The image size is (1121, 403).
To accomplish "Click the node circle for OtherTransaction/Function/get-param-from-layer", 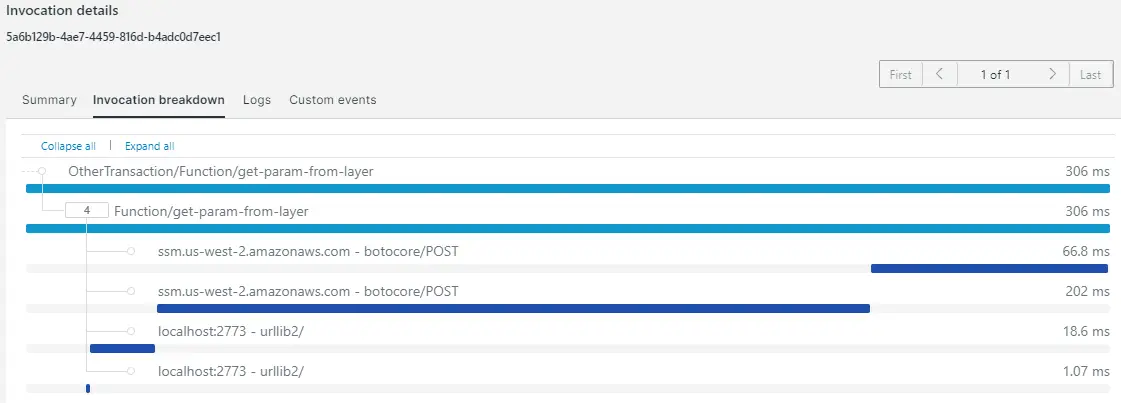I will 42,171.
